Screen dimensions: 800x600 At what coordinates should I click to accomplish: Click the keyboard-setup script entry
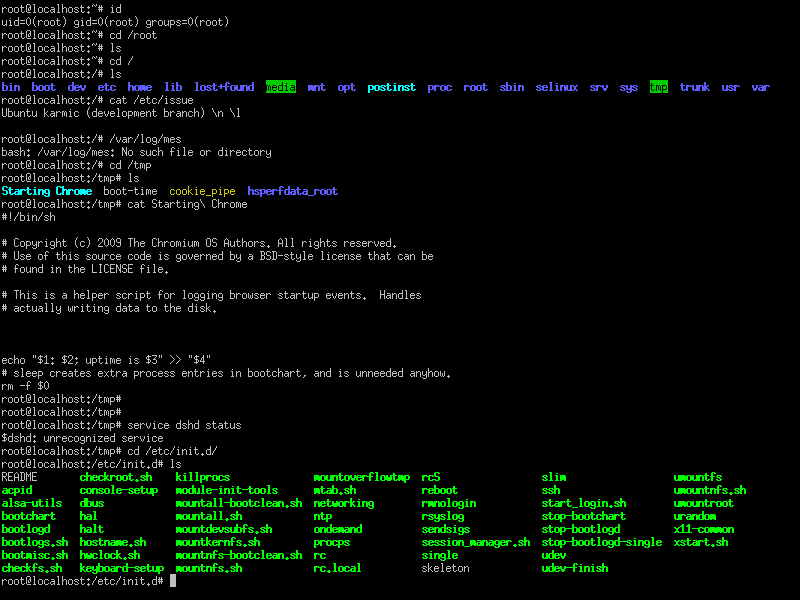122,568
